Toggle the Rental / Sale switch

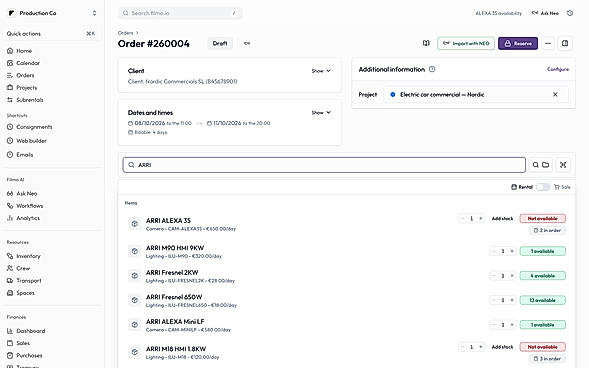click(x=543, y=187)
